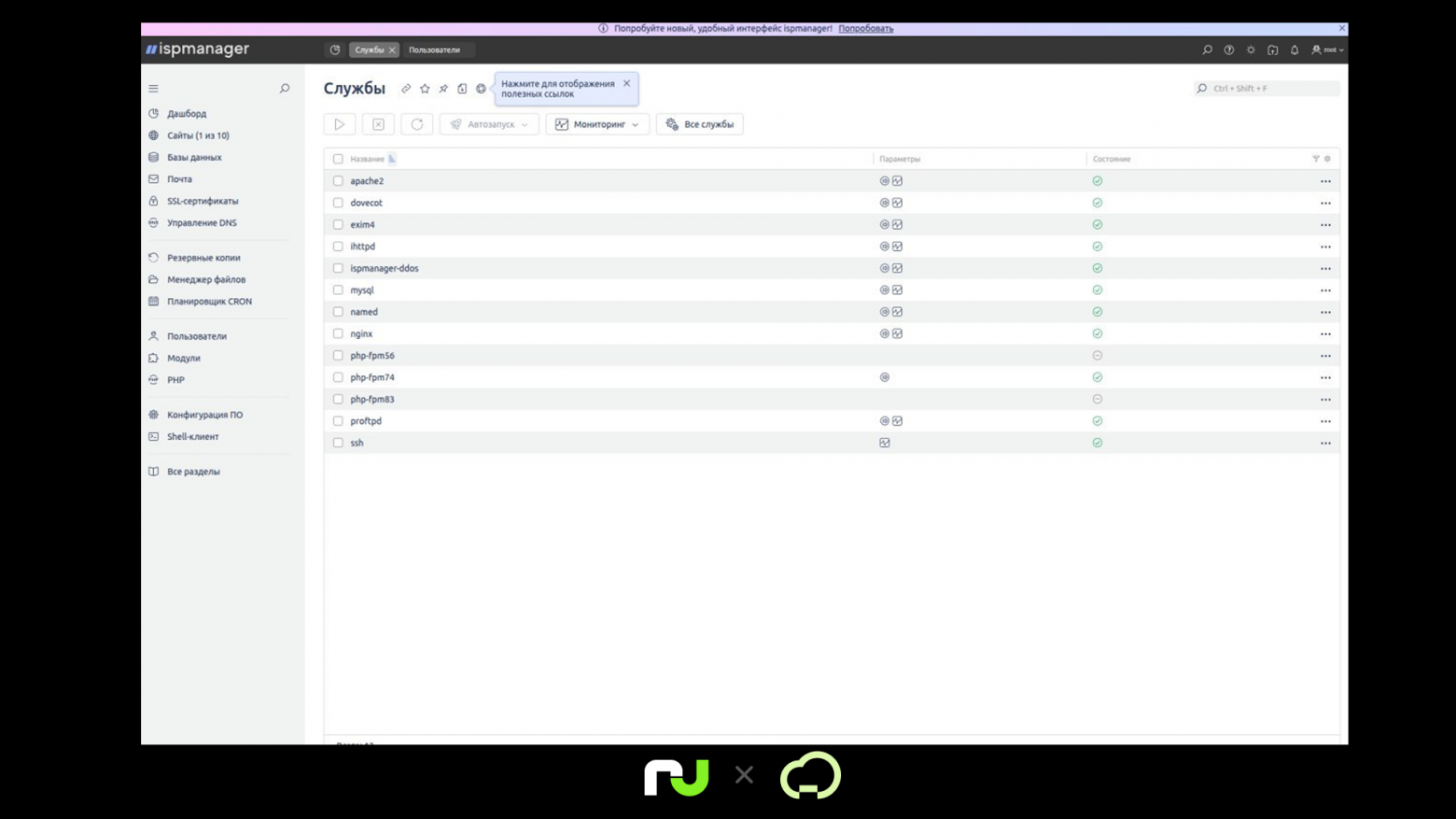Click the notifications bell icon

pyautogui.click(x=1295, y=50)
